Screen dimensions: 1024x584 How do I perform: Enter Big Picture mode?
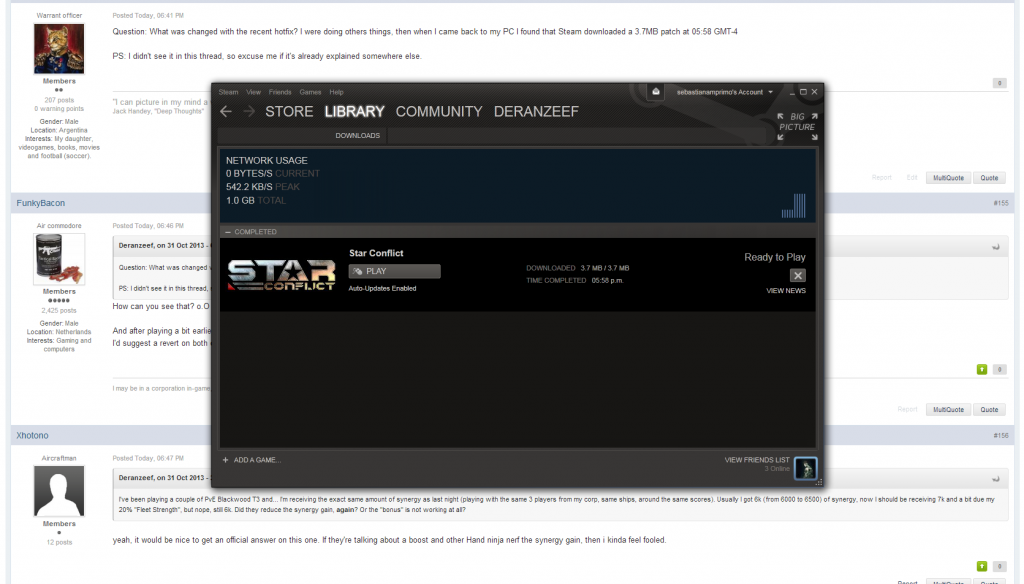pos(797,127)
